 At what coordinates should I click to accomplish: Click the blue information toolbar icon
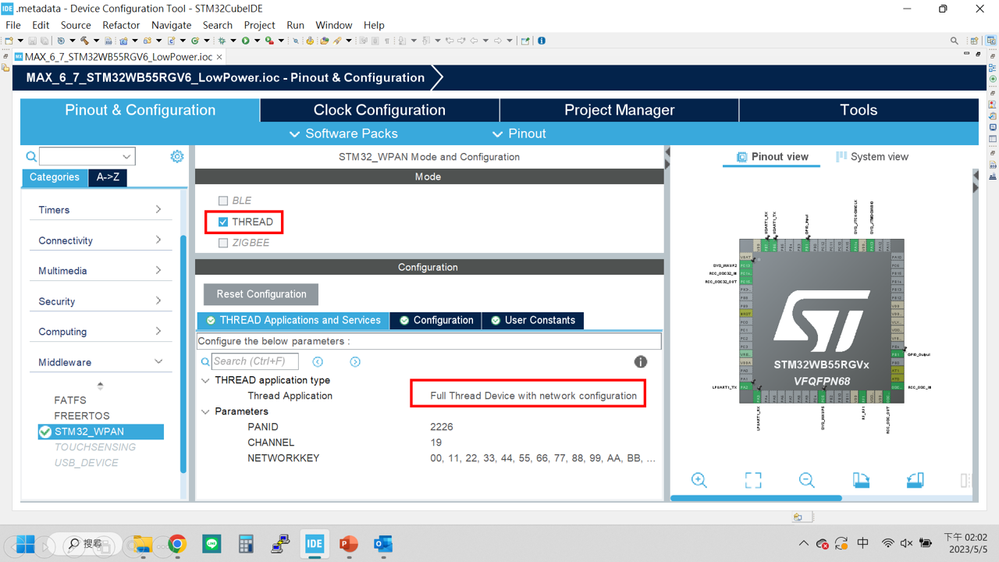point(542,41)
